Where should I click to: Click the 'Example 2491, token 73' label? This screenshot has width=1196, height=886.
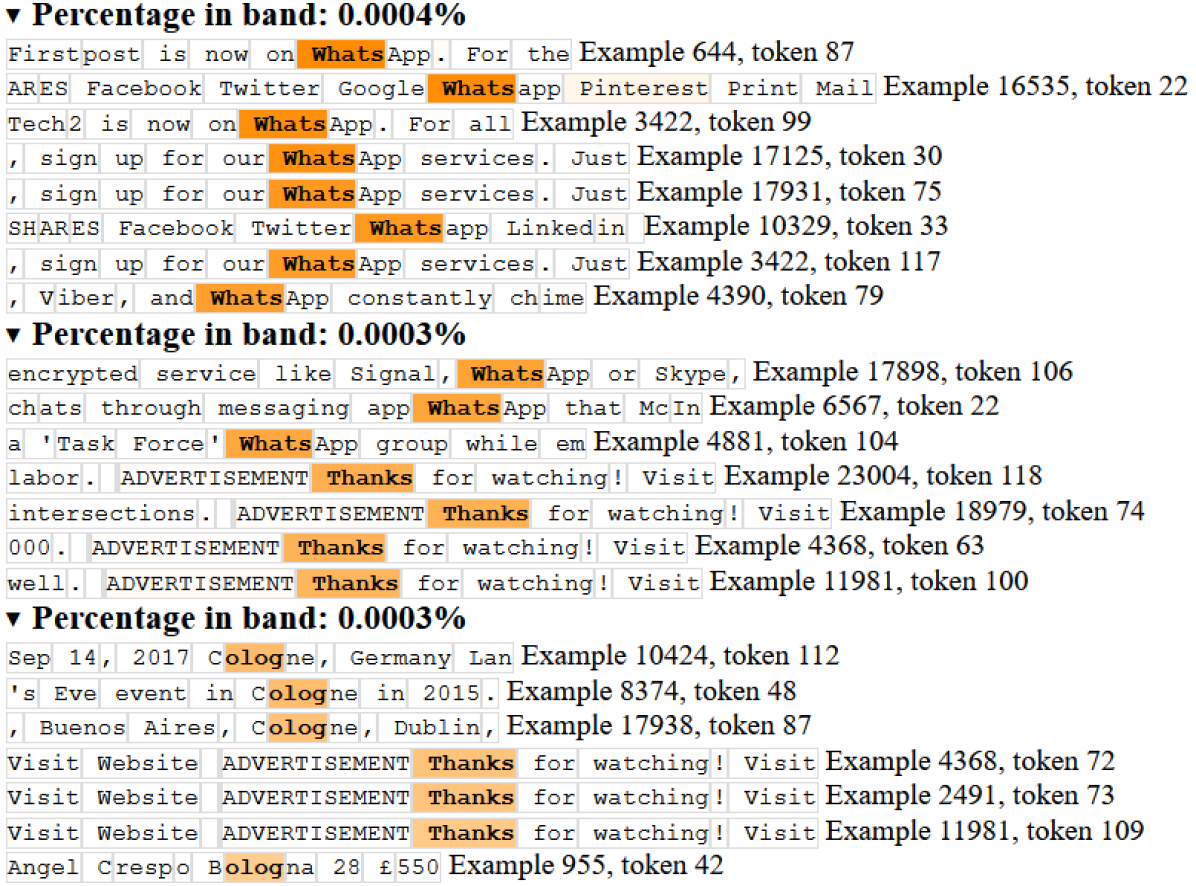click(970, 796)
